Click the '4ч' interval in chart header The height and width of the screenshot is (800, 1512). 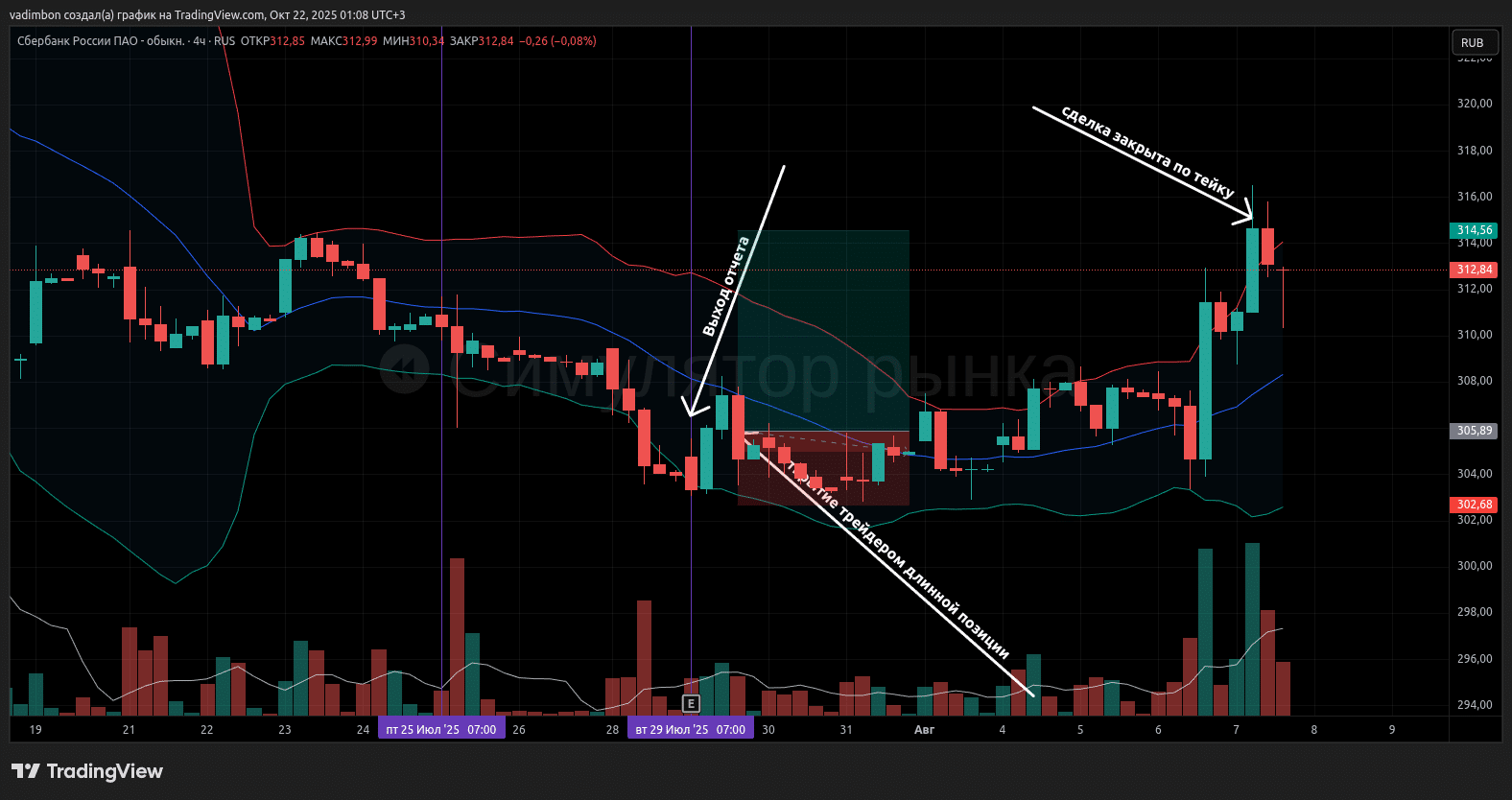(199, 41)
